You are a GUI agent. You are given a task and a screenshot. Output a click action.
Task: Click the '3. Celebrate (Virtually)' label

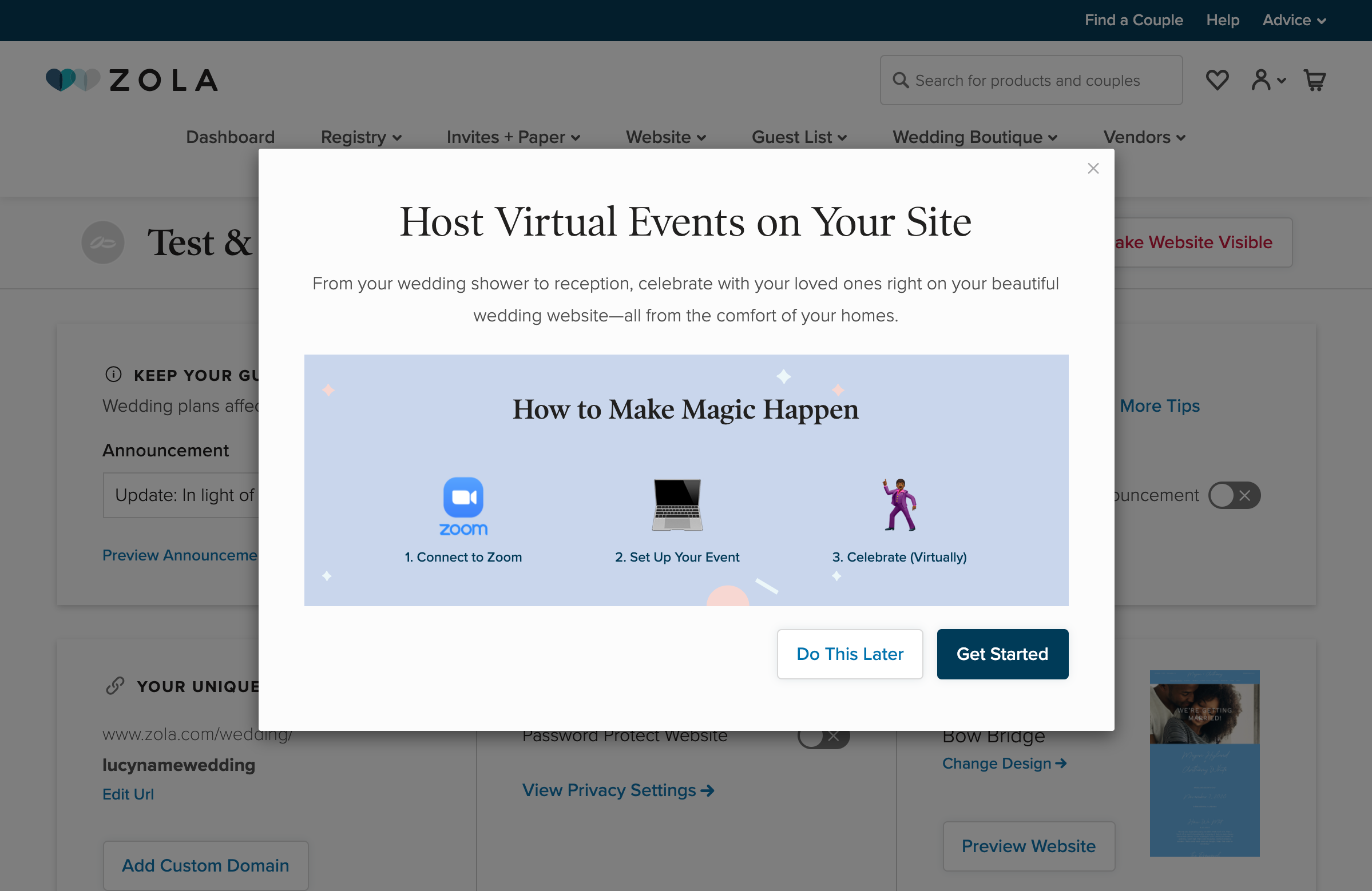pyautogui.click(x=899, y=556)
